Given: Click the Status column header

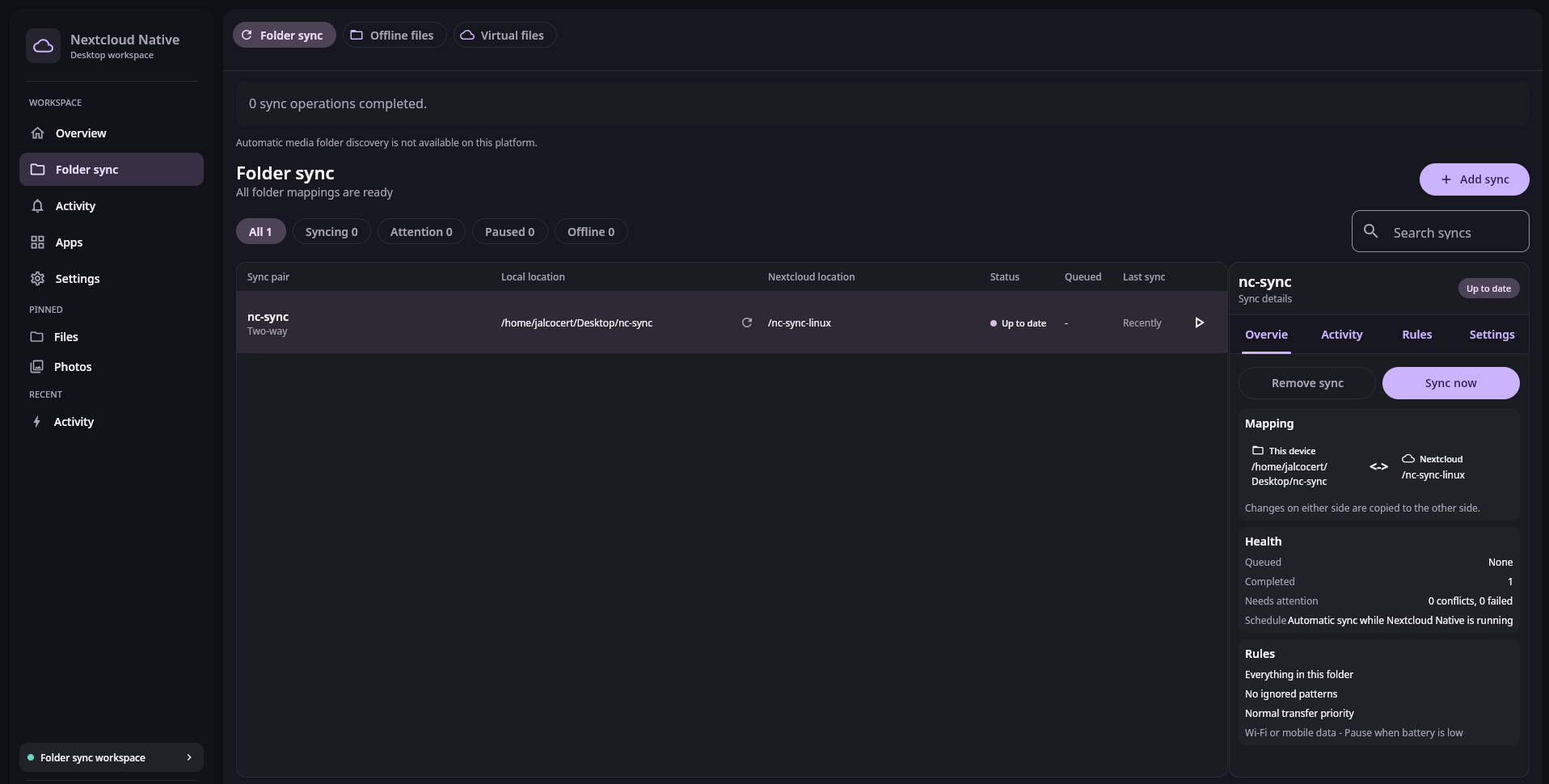Looking at the screenshot, I should 1005,276.
